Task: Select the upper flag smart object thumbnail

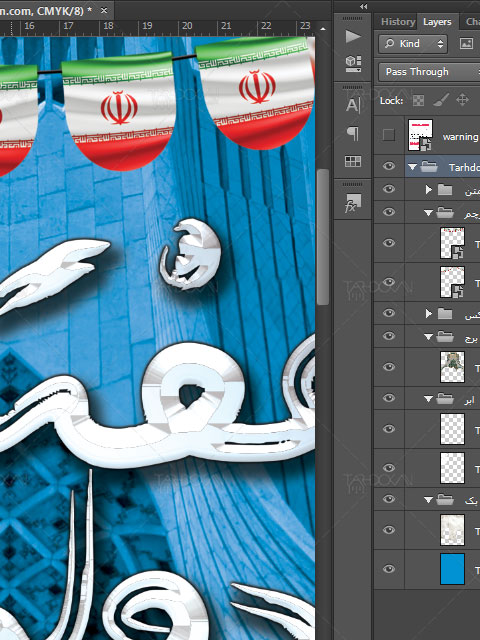Action: [x=452, y=243]
